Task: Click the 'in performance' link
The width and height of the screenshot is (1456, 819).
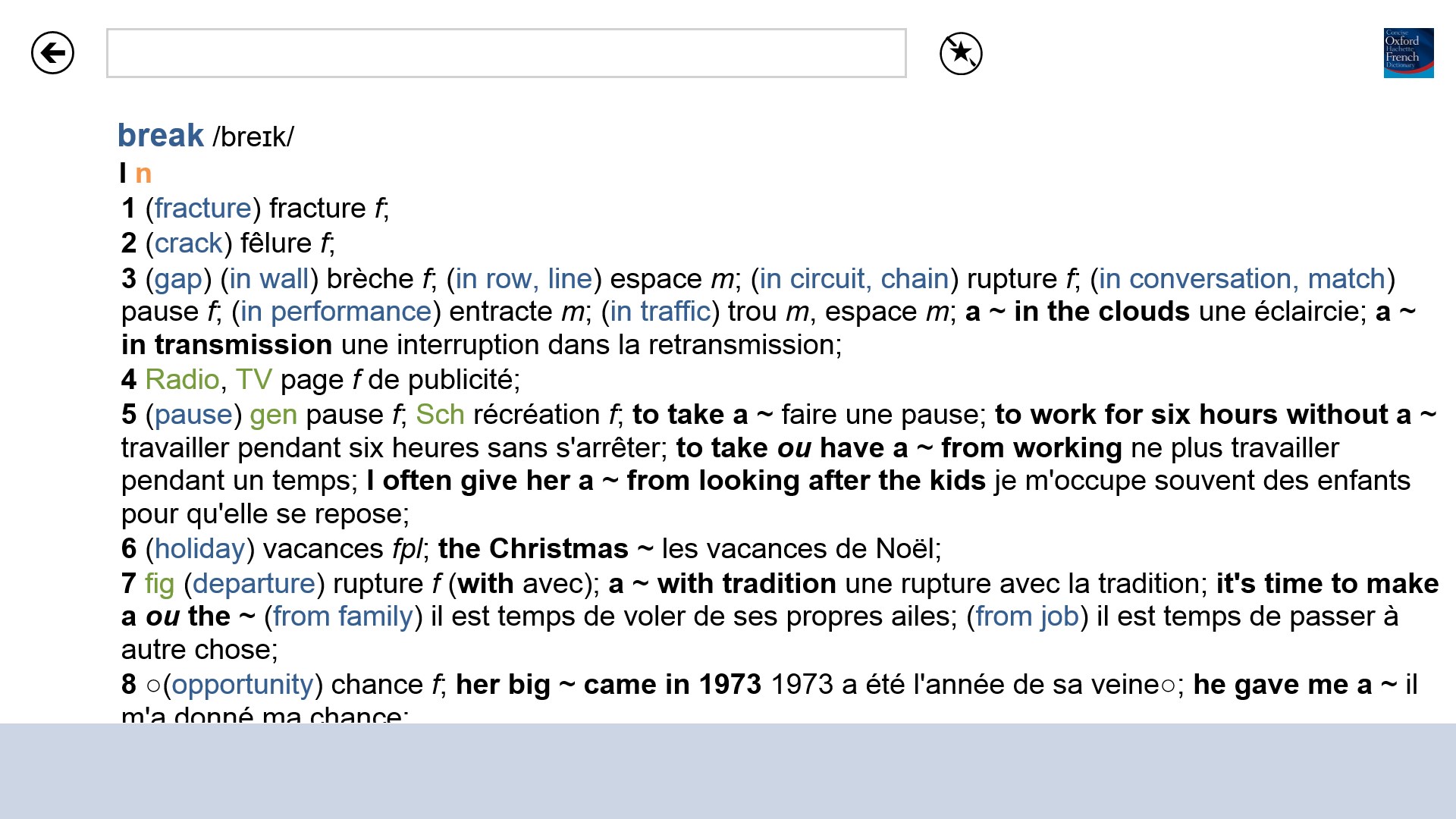Action: click(336, 311)
